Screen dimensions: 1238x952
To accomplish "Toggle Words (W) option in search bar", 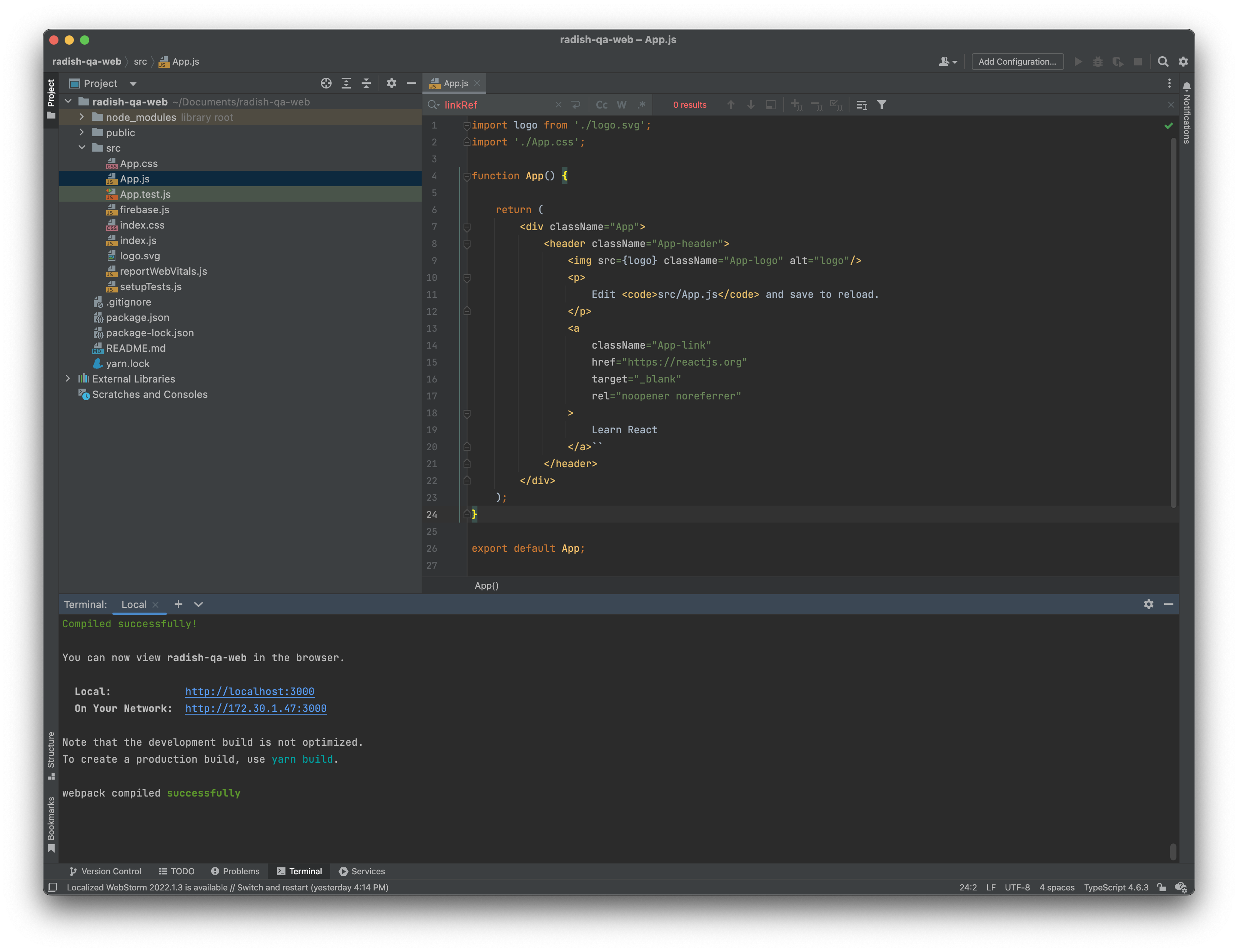I will click(622, 105).
